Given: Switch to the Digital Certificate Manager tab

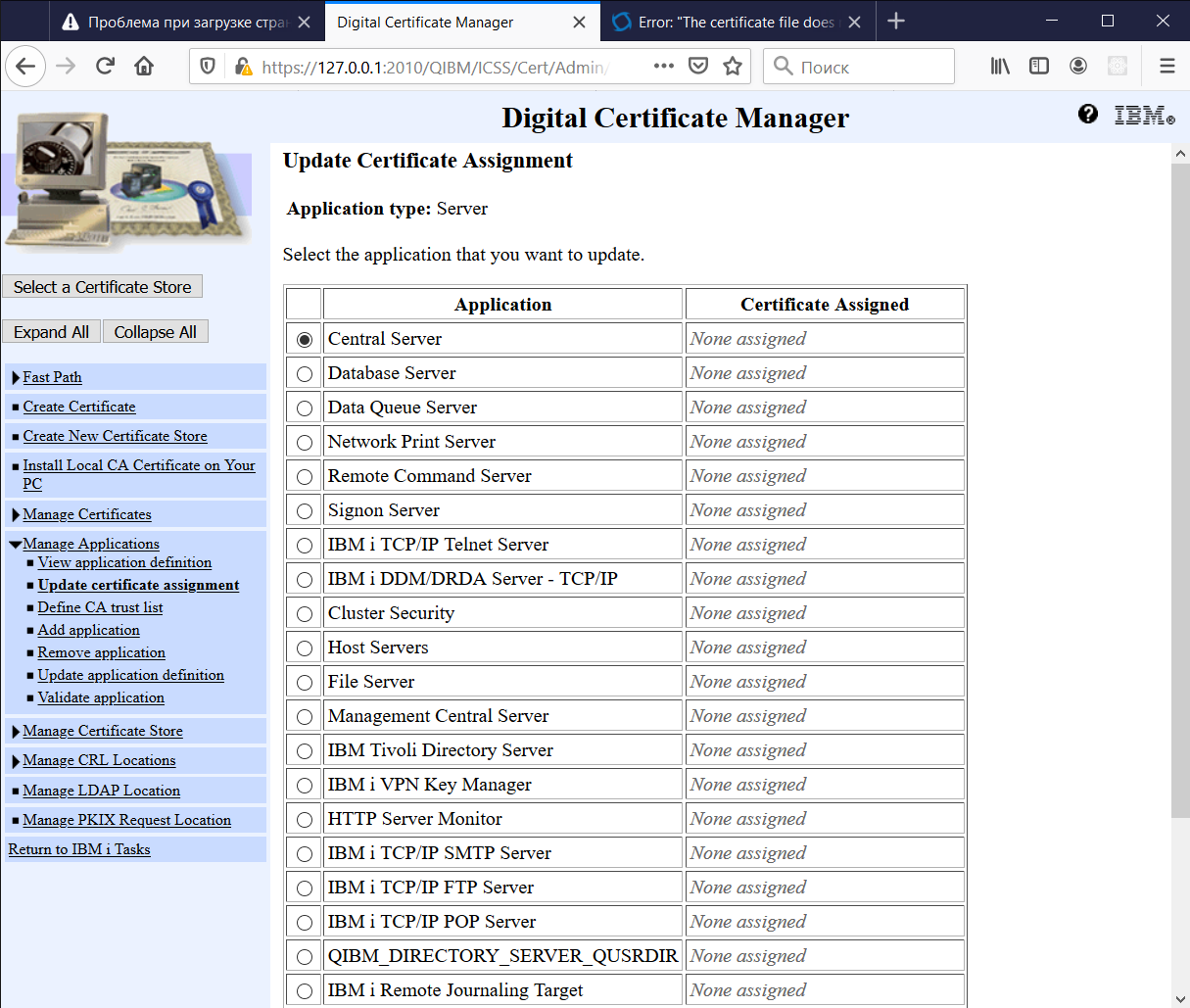Looking at the screenshot, I should tap(461, 22).
